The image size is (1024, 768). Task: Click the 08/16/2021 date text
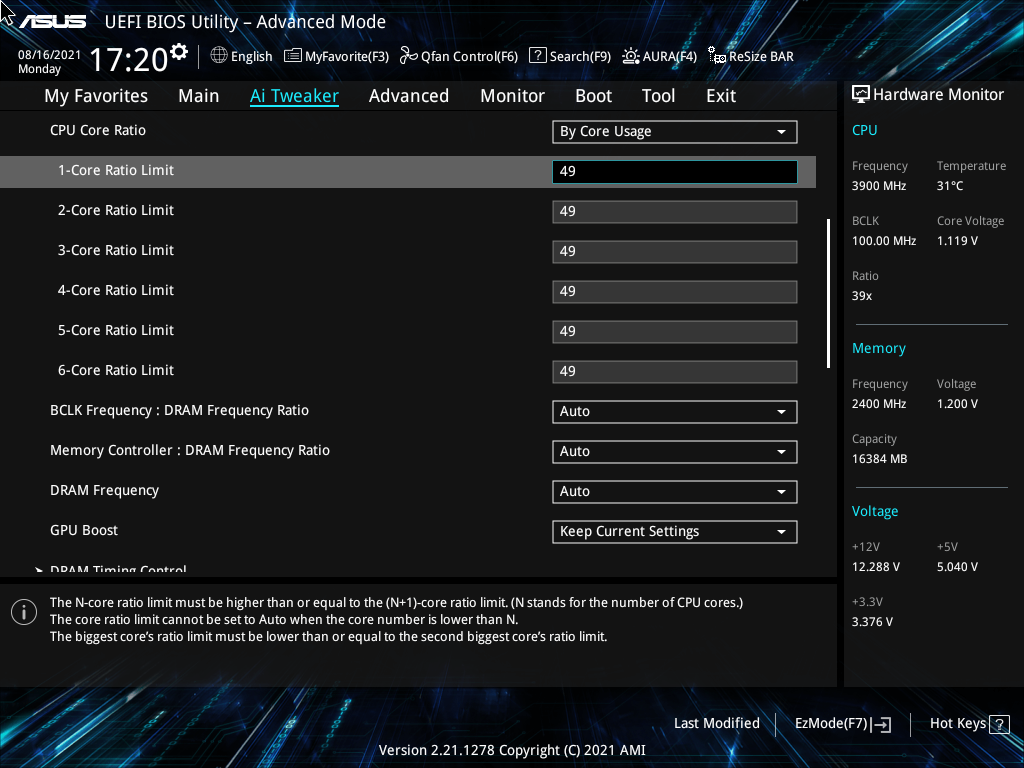tap(49, 55)
